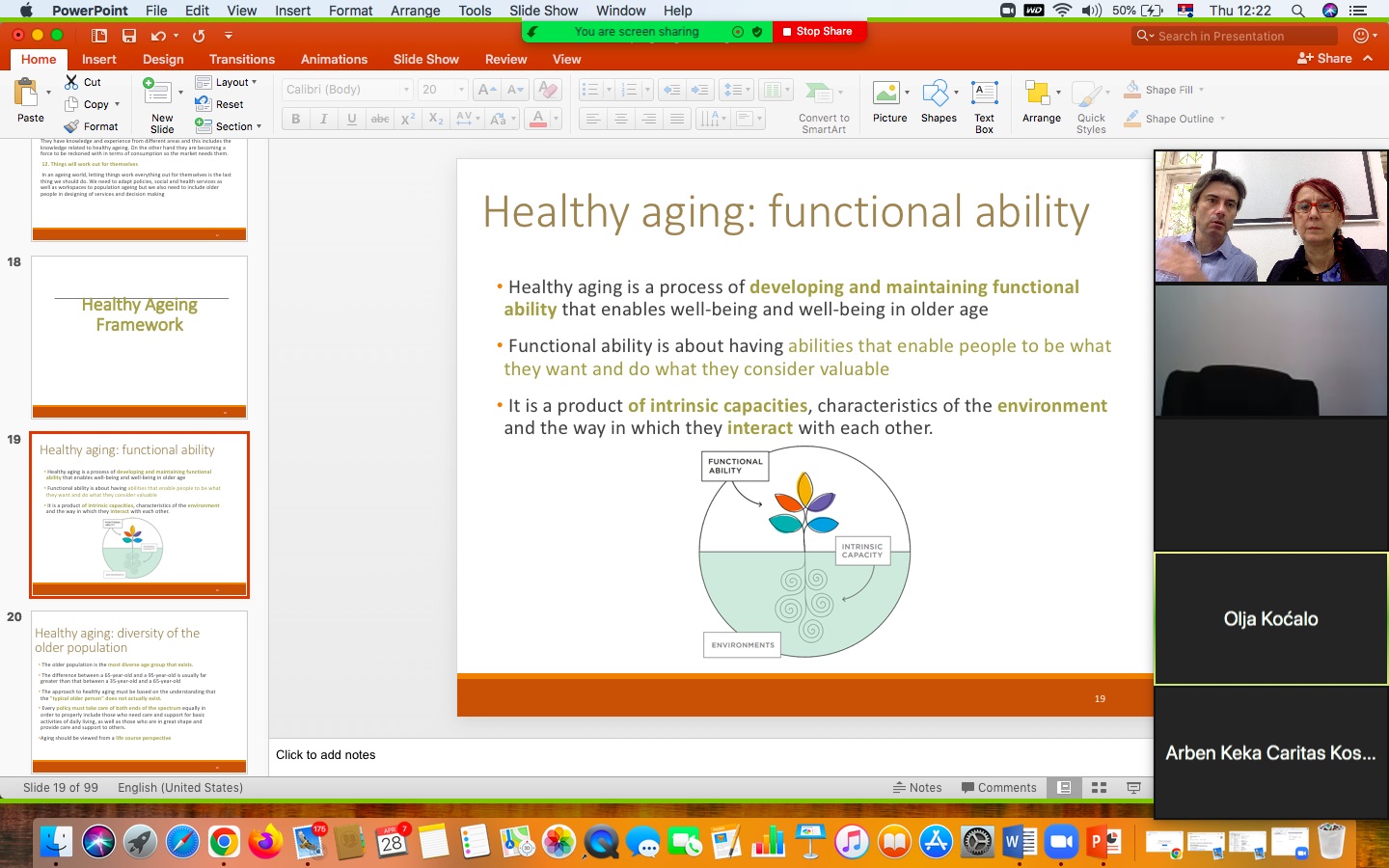Click the Clear Formatting eraser icon
This screenshot has width=1389, height=868.
548,90
